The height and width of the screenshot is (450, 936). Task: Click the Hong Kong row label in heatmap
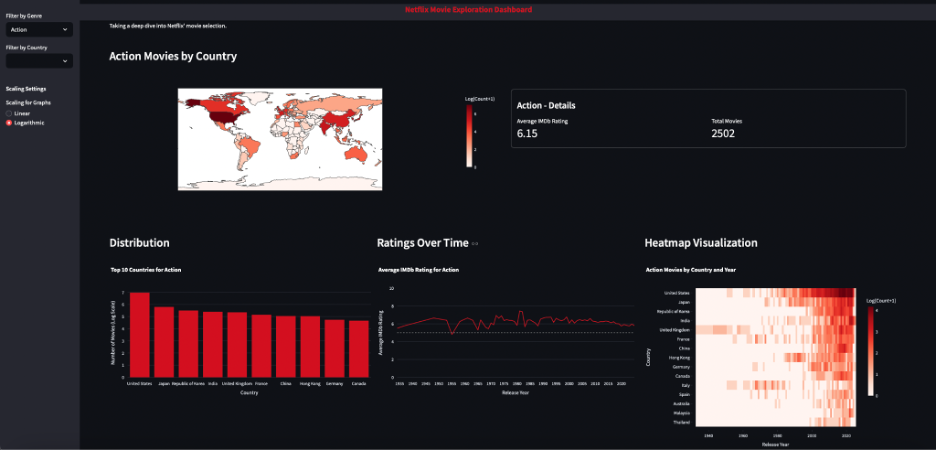pyautogui.click(x=681, y=357)
